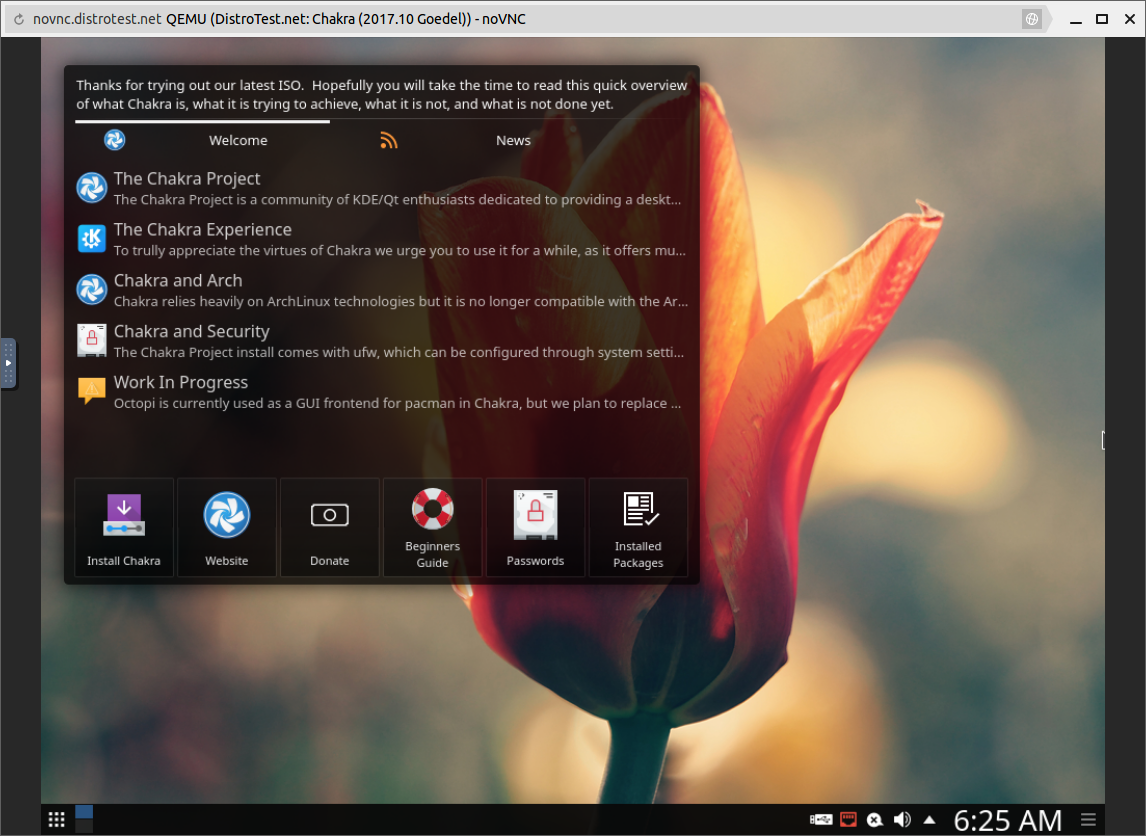Switch to the News tab
Viewport: 1146px width, 836px height.
[x=513, y=141]
